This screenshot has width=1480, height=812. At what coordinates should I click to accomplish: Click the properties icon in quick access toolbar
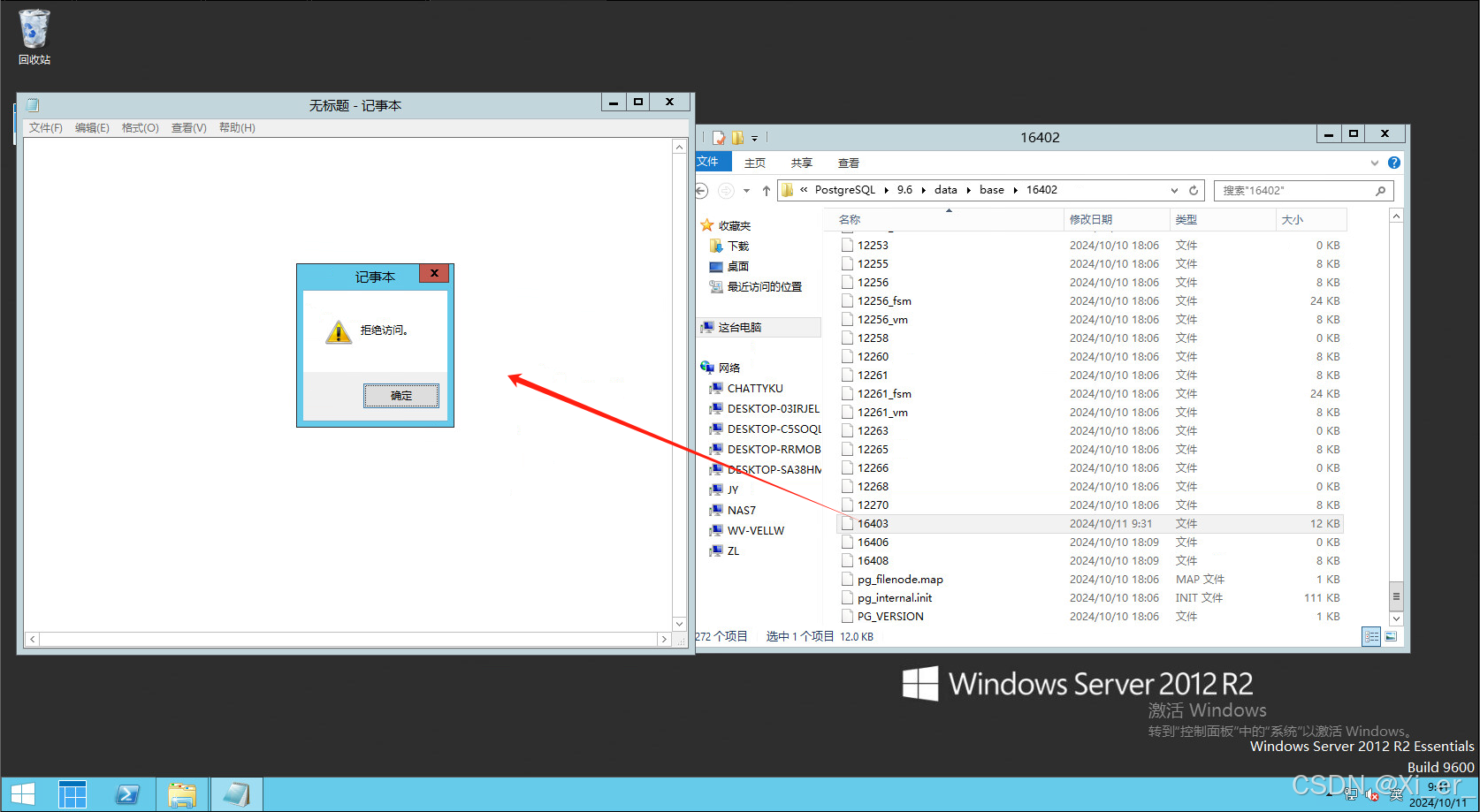click(x=719, y=138)
